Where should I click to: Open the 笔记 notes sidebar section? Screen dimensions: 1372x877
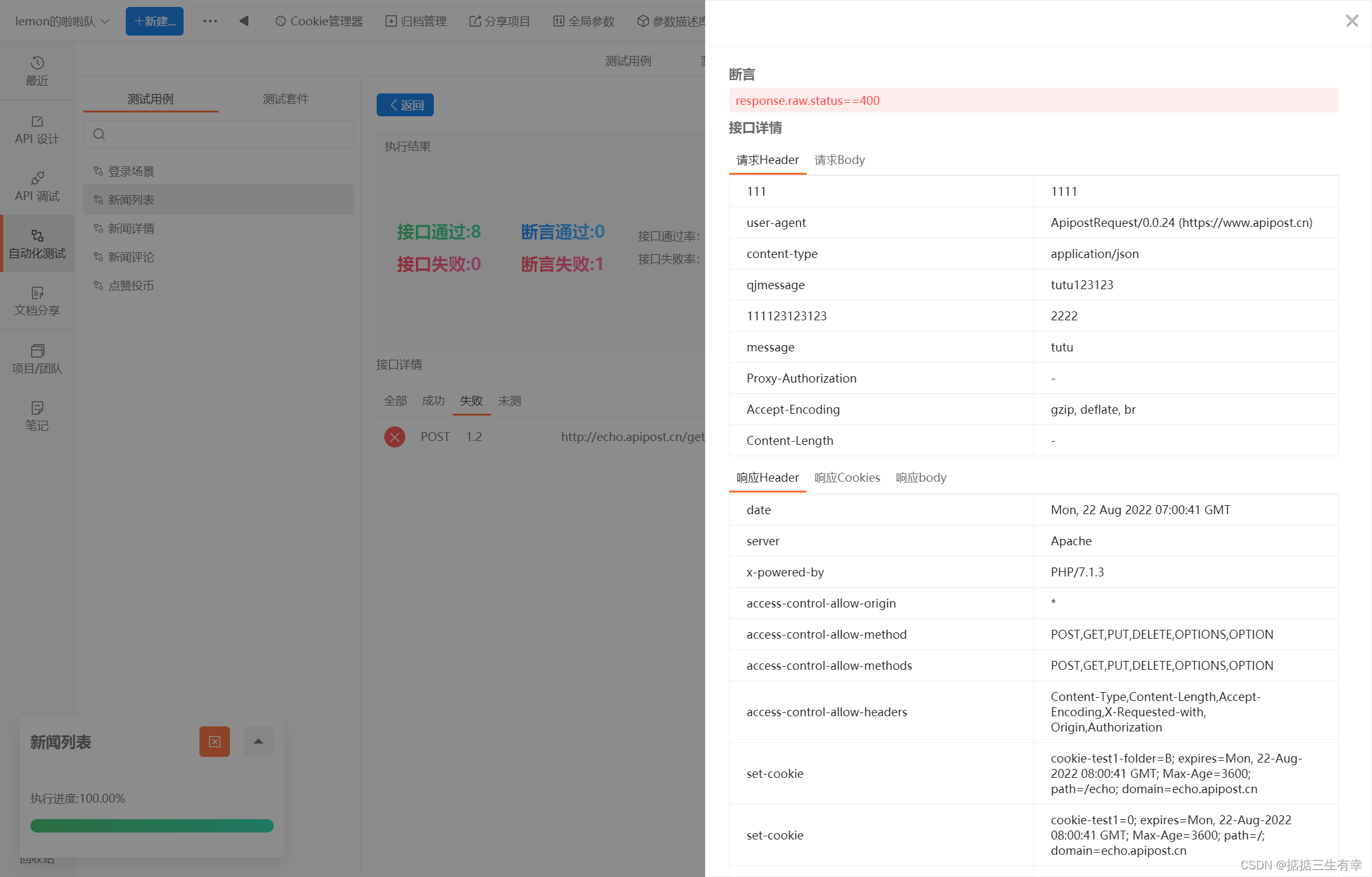tap(37, 417)
